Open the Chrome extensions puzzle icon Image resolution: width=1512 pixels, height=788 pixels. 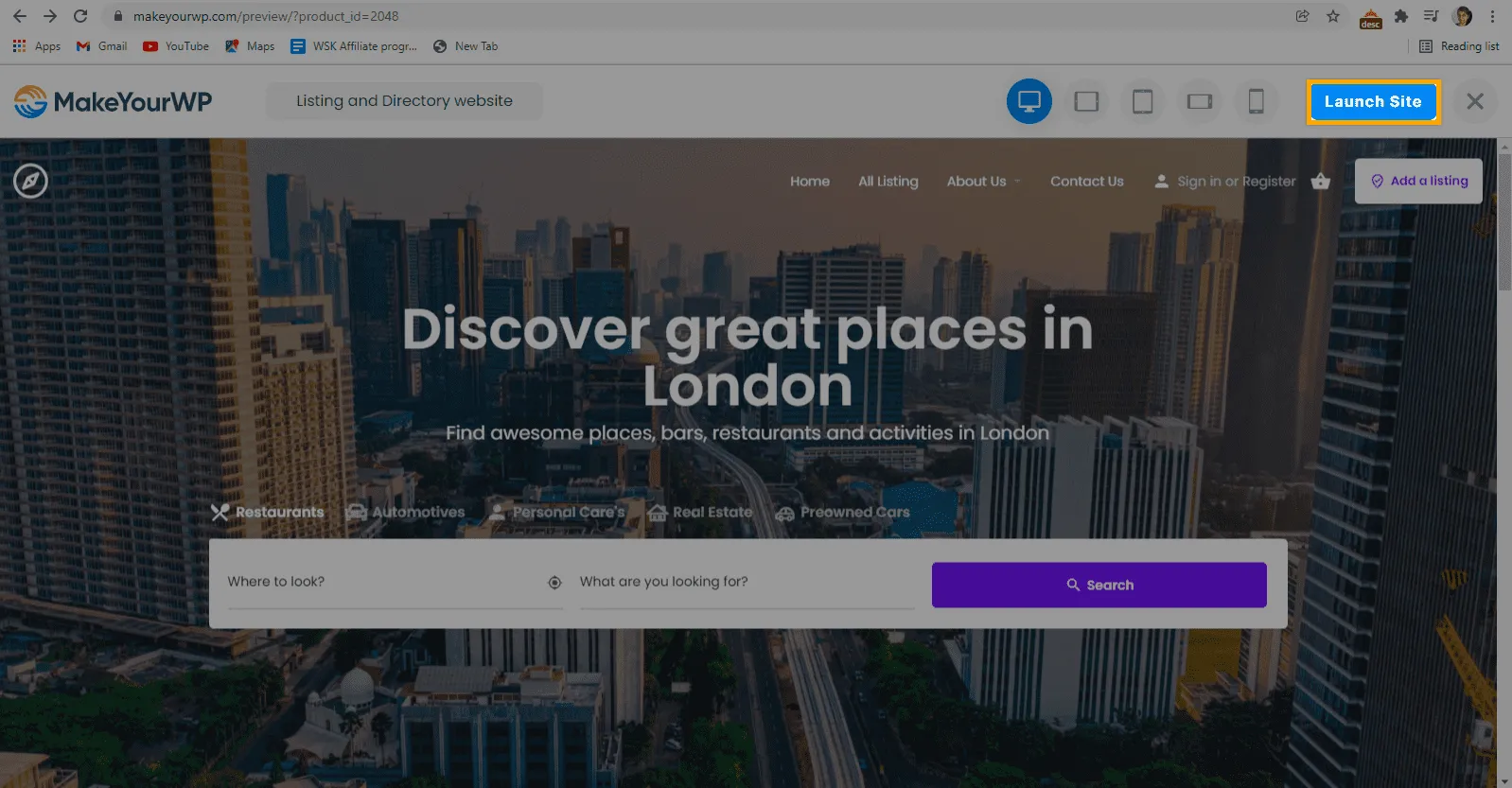click(x=1401, y=16)
